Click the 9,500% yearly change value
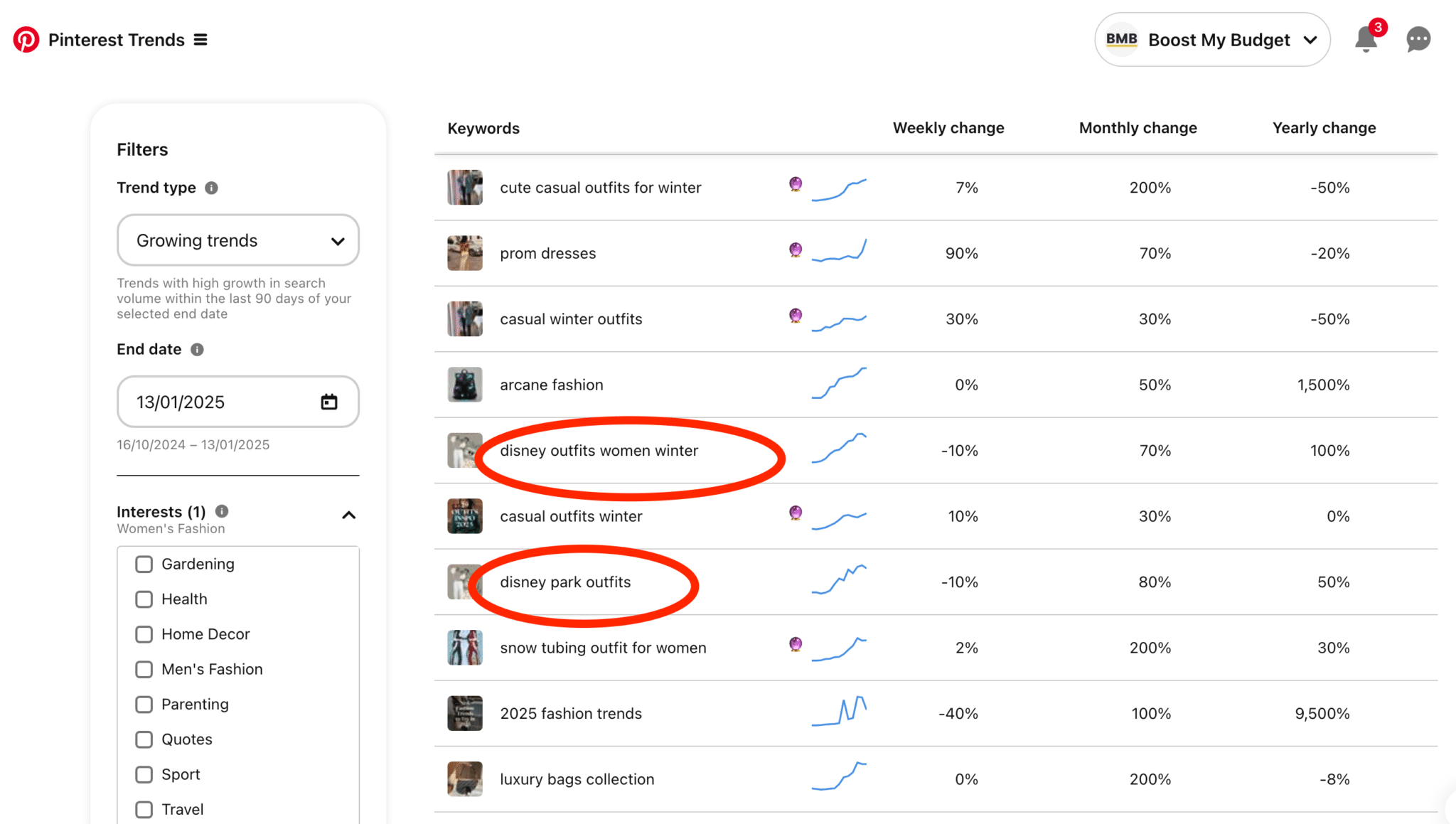Image resolution: width=1456 pixels, height=824 pixels. 1322,714
